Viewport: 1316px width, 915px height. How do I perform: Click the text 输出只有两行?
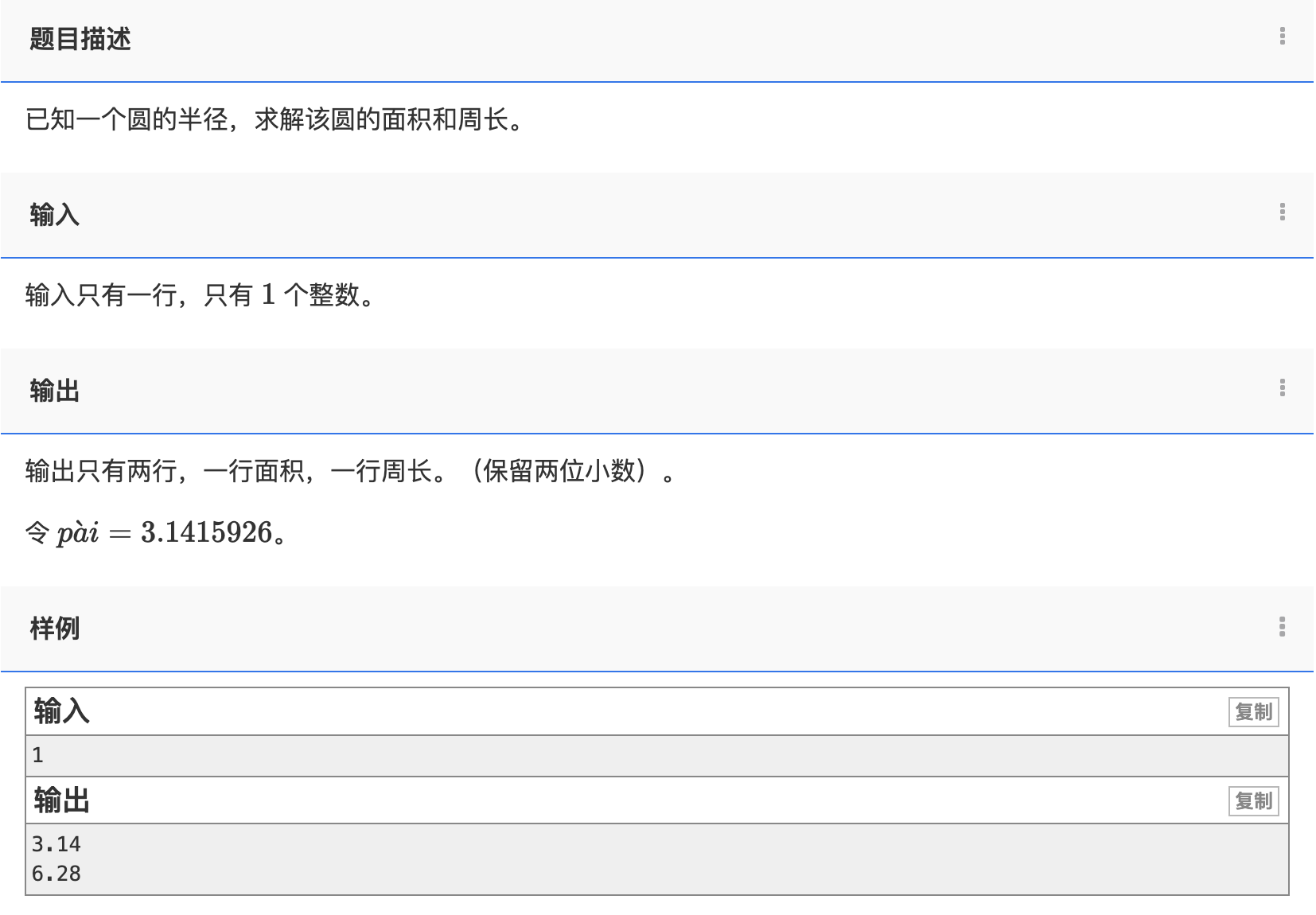(103, 472)
